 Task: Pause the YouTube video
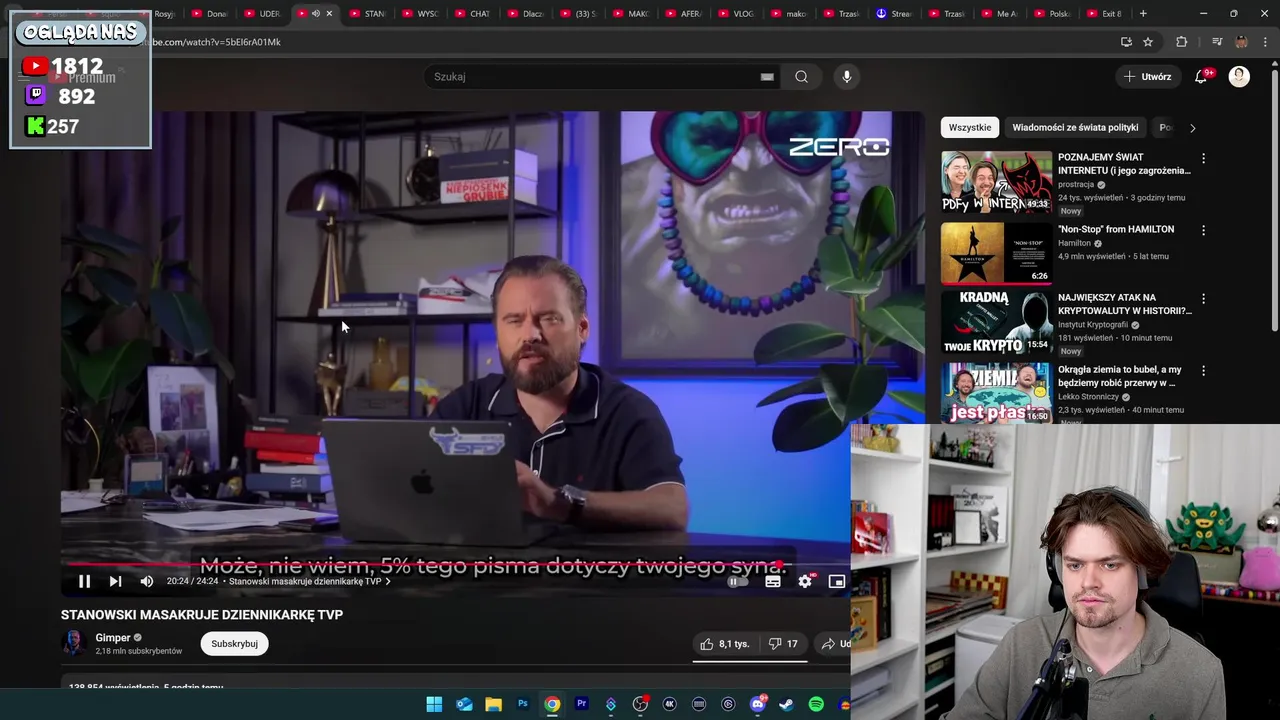click(x=84, y=581)
